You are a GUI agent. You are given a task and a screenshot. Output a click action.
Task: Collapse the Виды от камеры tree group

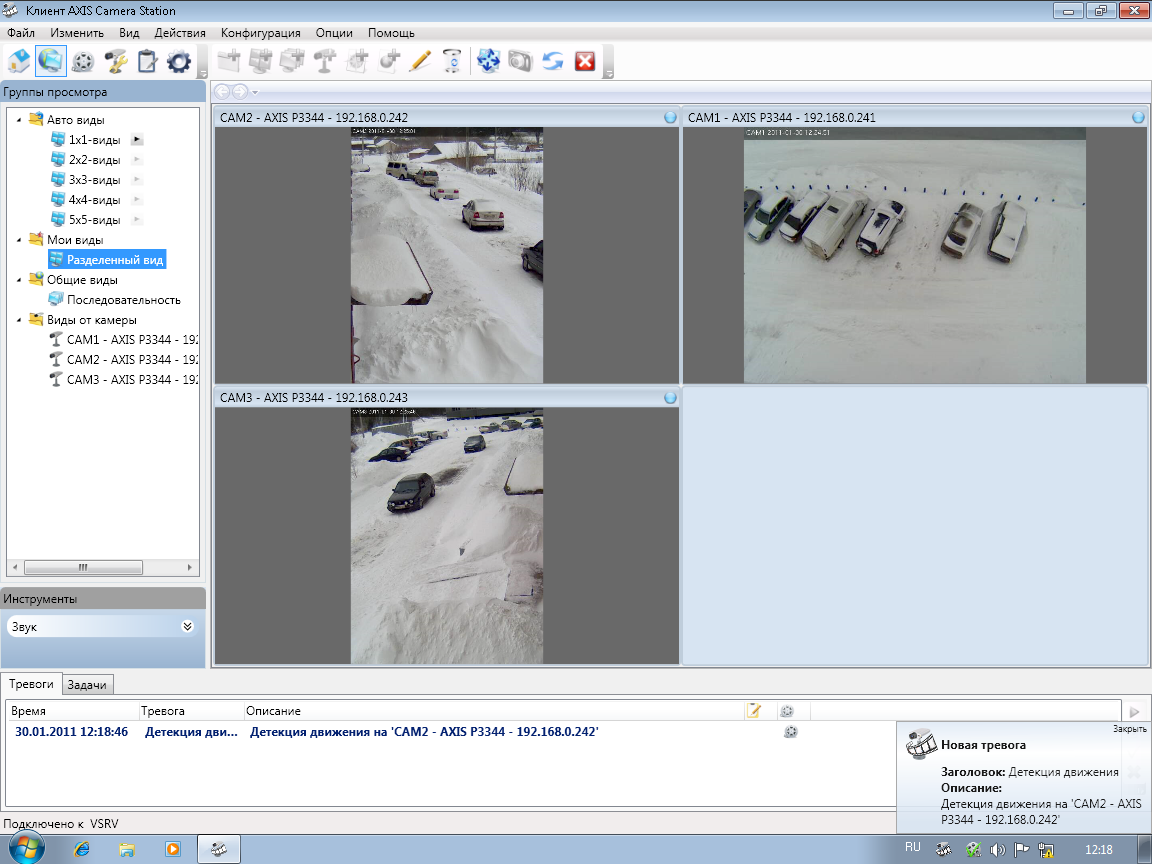point(20,320)
